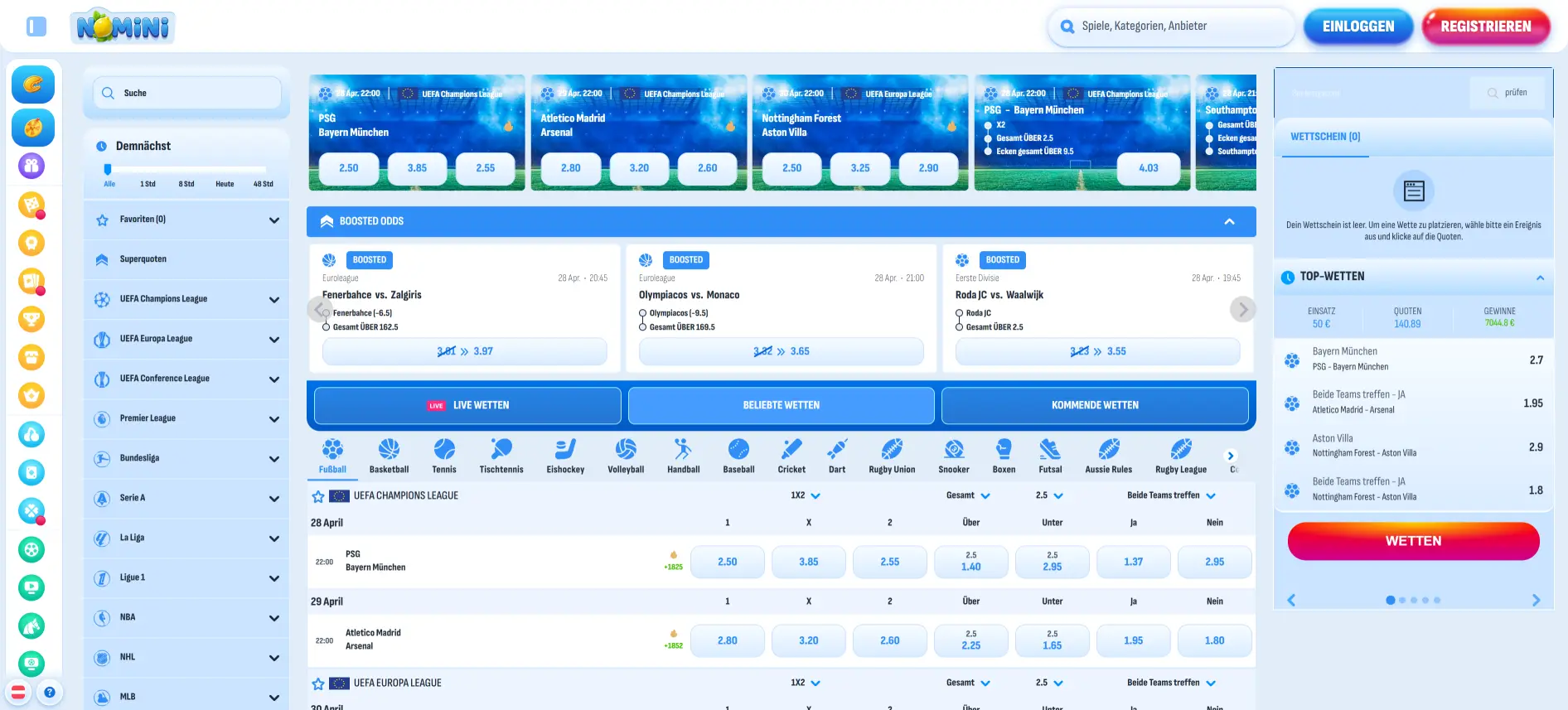Open the Wettschein (0) tab
The width and height of the screenshot is (1568, 710).
(x=1325, y=137)
